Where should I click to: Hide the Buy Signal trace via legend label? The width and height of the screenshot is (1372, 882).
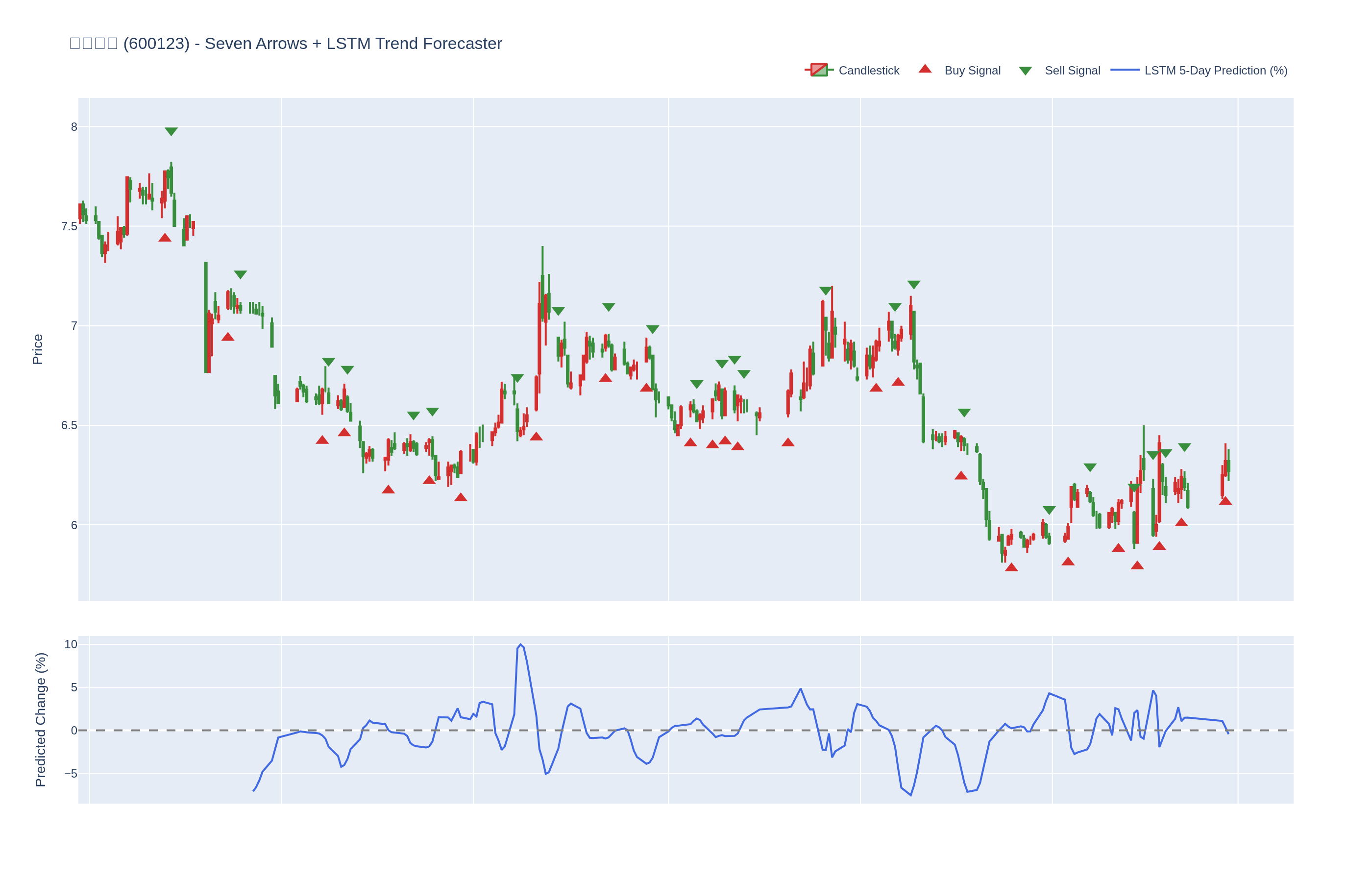pyautogui.click(x=972, y=71)
